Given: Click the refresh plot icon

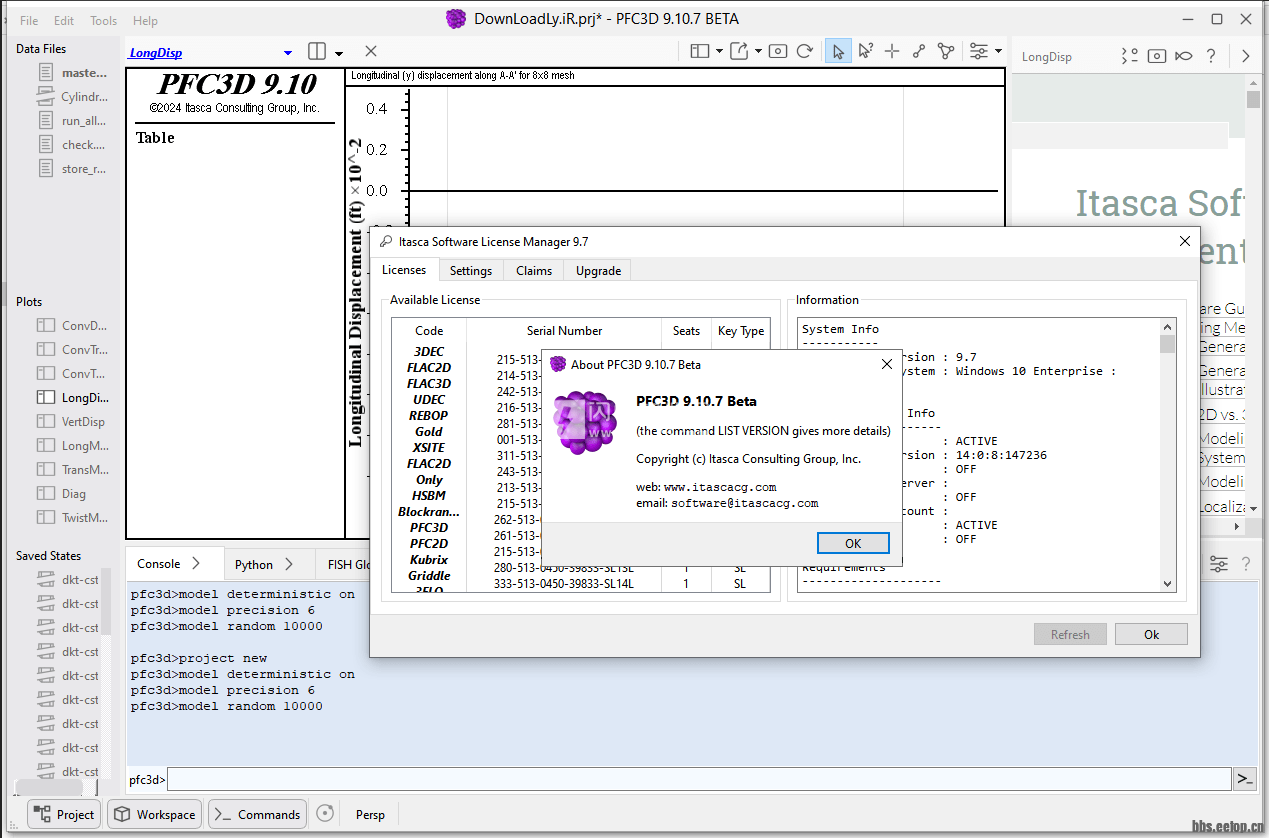Looking at the screenshot, I should [x=805, y=52].
